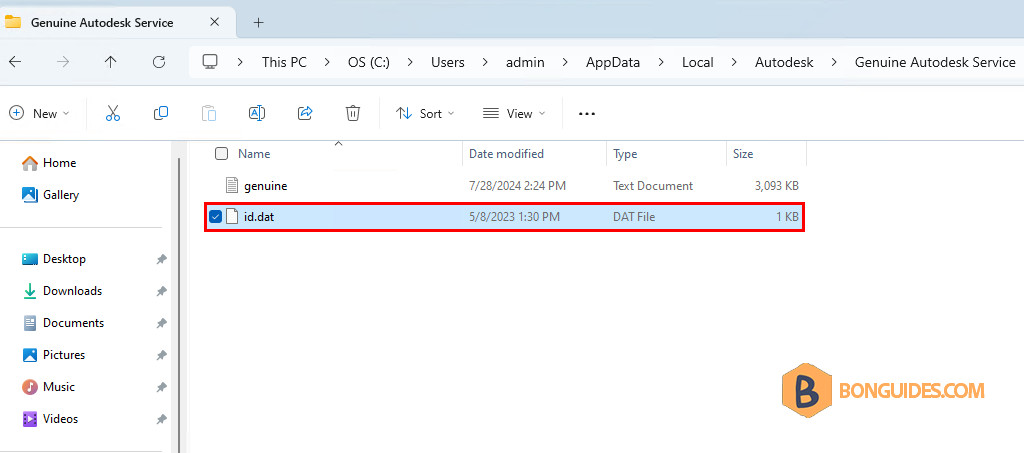Click the Pictures icon in sidebar
This screenshot has height=453, width=1024.
pyautogui.click(x=30, y=355)
